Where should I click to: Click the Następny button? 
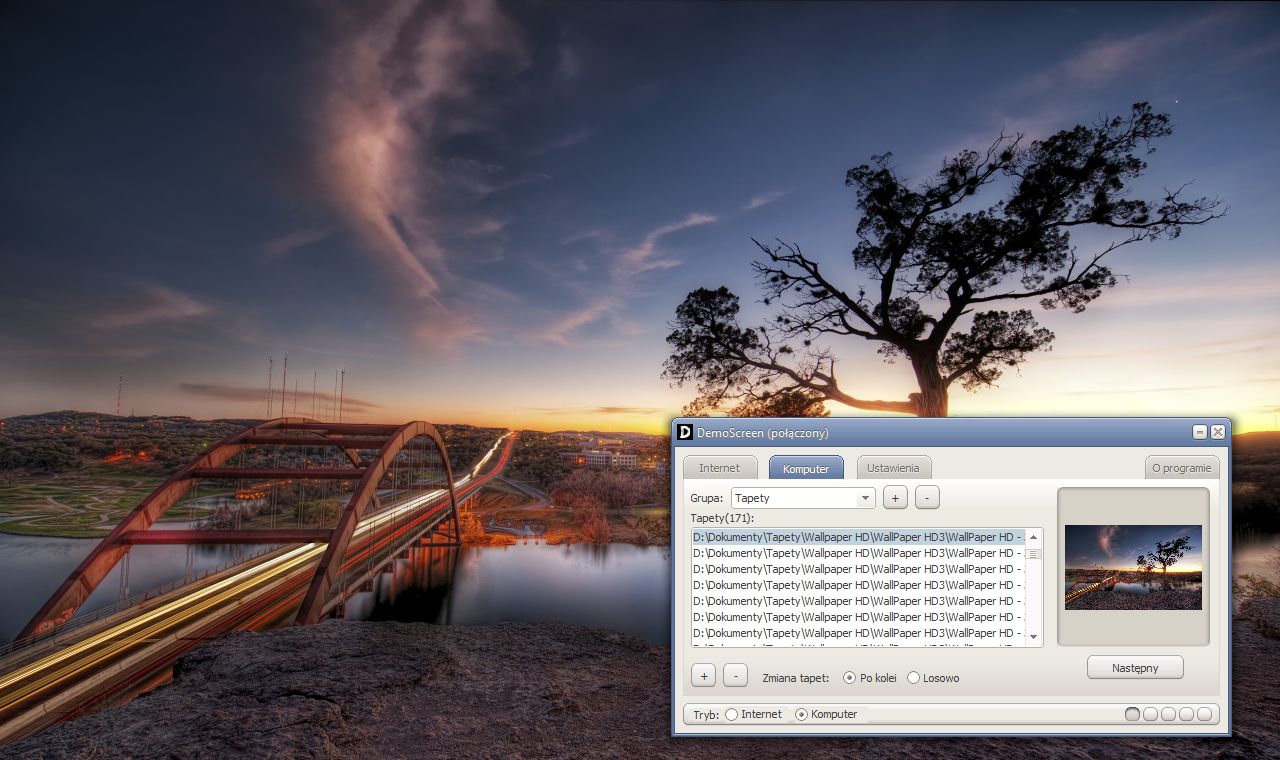[1135, 667]
